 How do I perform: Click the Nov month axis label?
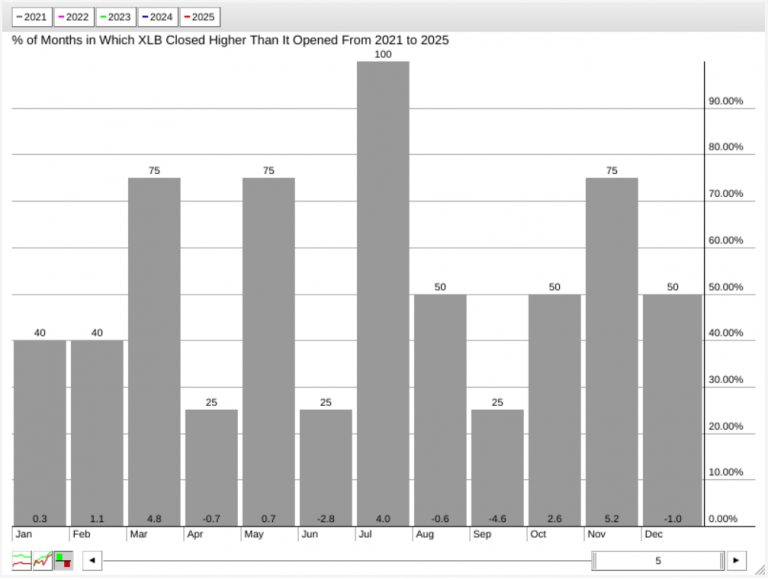(x=597, y=534)
